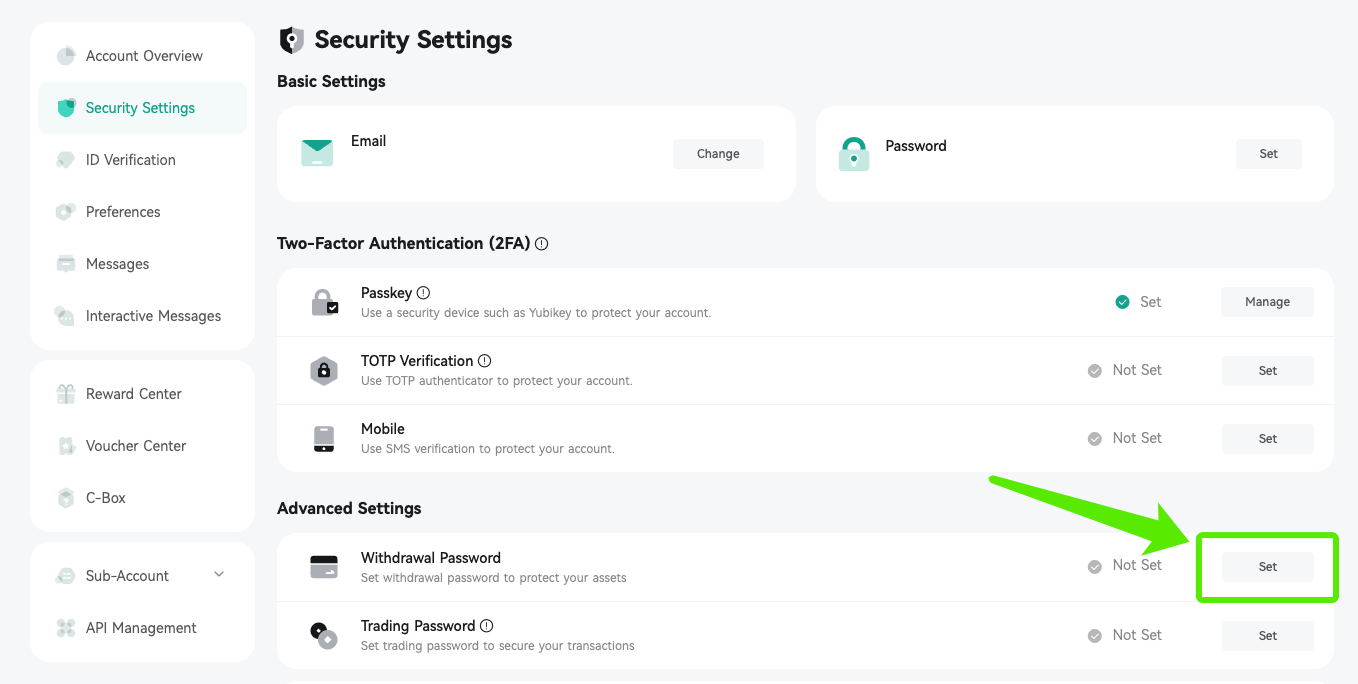Click the Mobile phone icon

(x=323, y=438)
